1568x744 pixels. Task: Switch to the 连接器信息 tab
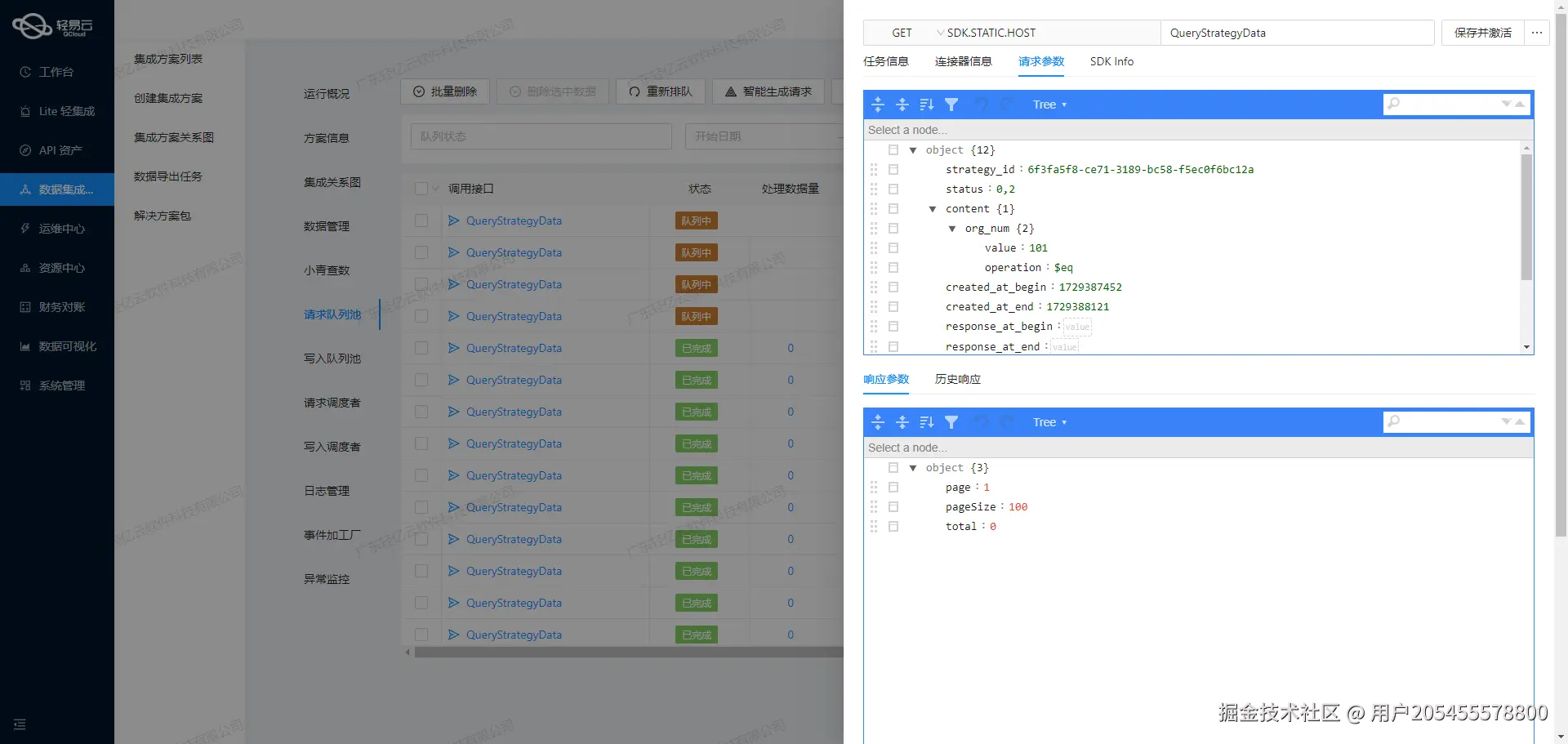[x=964, y=61]
